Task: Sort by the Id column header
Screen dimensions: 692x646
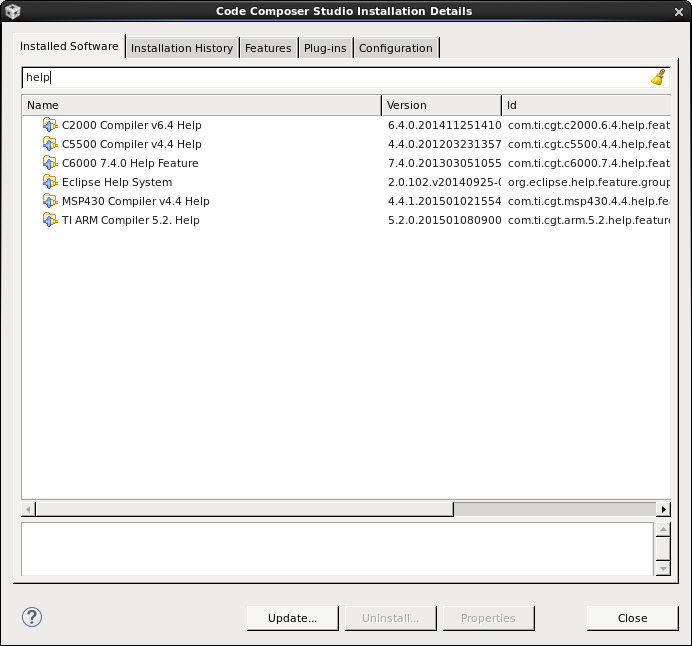Action: click(x=587, y=105)
